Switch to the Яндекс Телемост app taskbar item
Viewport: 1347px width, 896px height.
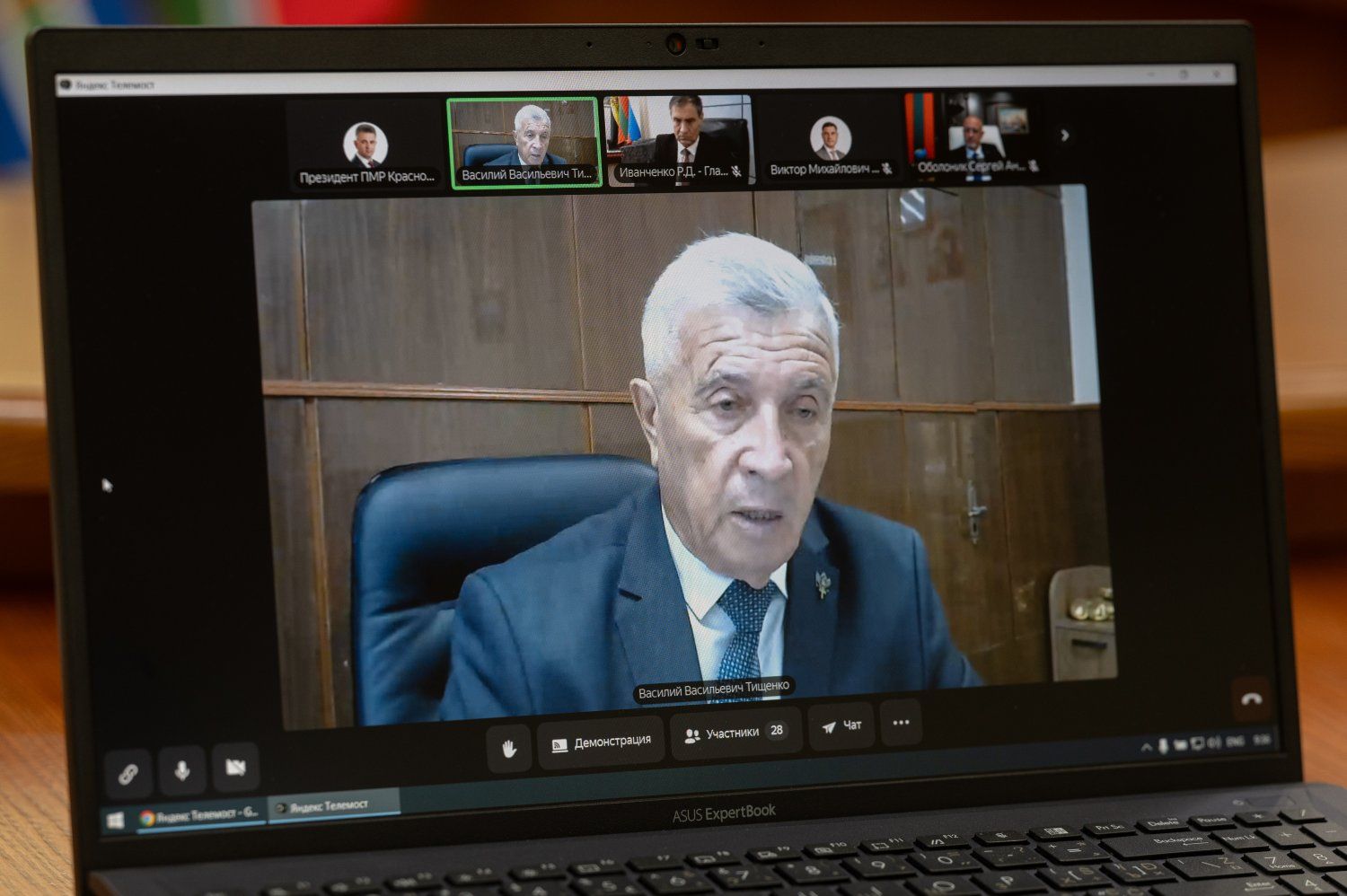click(332, 805)
